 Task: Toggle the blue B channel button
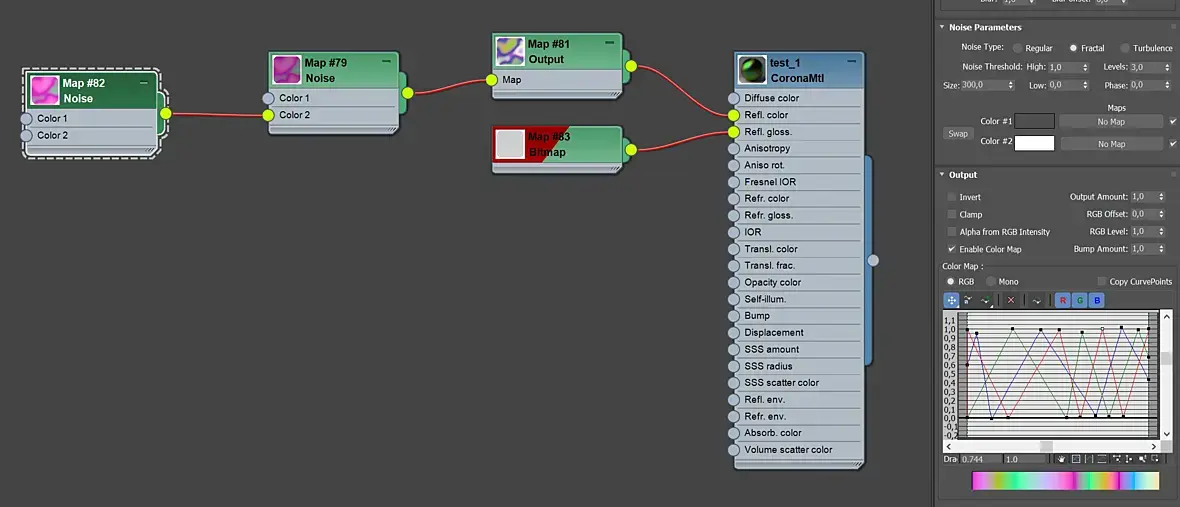pos(1097,300)
